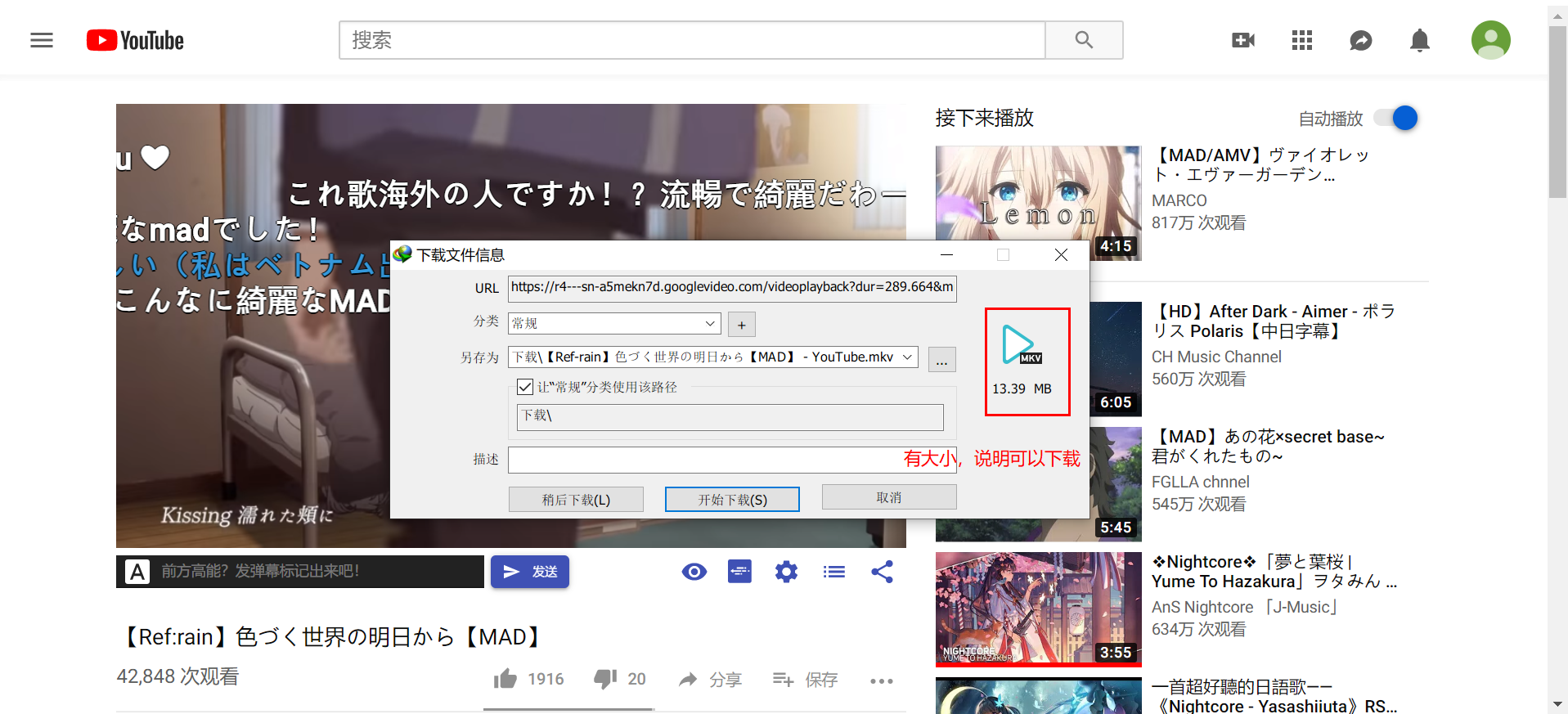Open the notifications bell
1568x714 pixels.
[x=1420, y=40]
